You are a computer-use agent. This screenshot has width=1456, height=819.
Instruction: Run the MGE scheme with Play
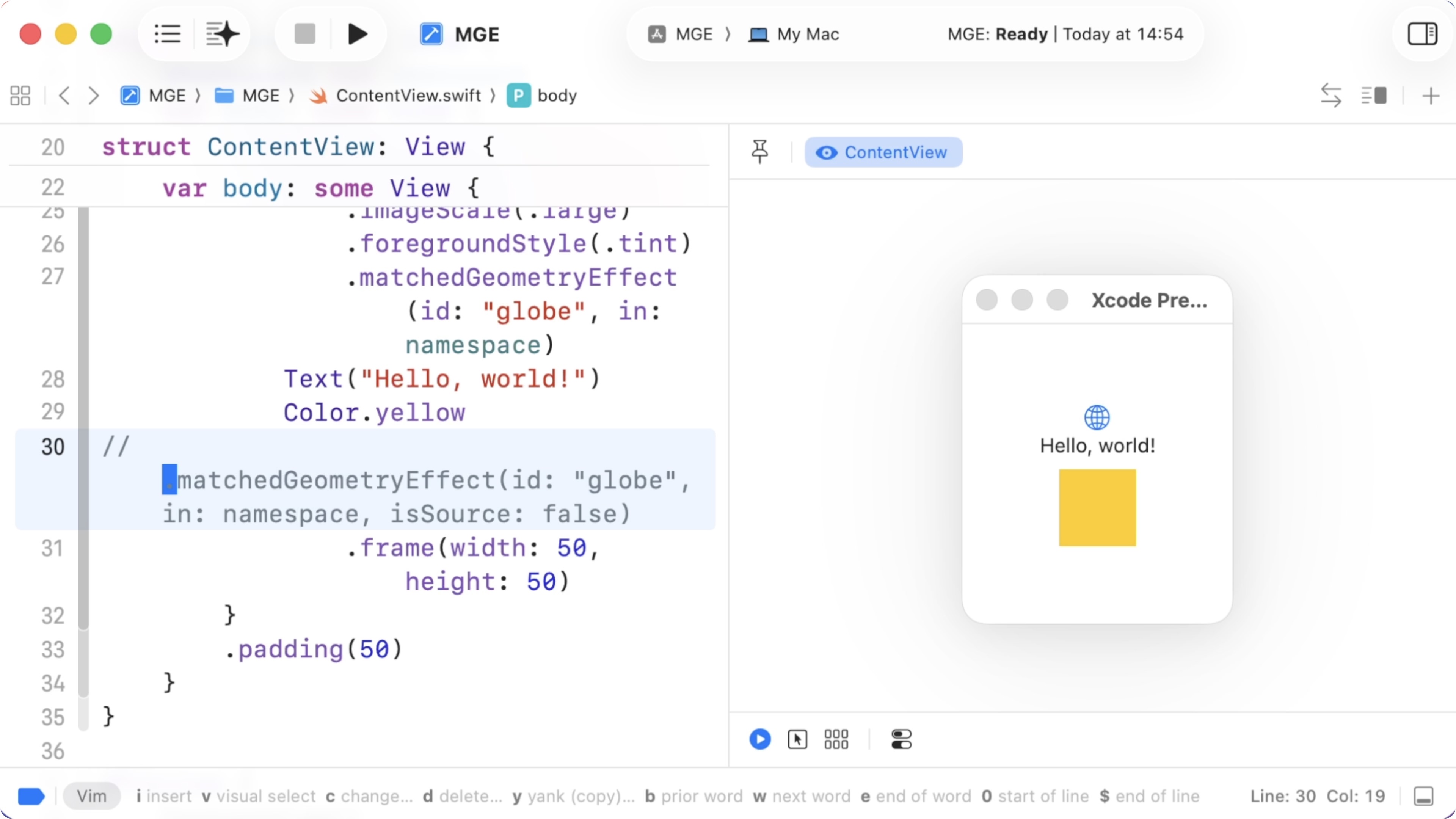(357, 34)
